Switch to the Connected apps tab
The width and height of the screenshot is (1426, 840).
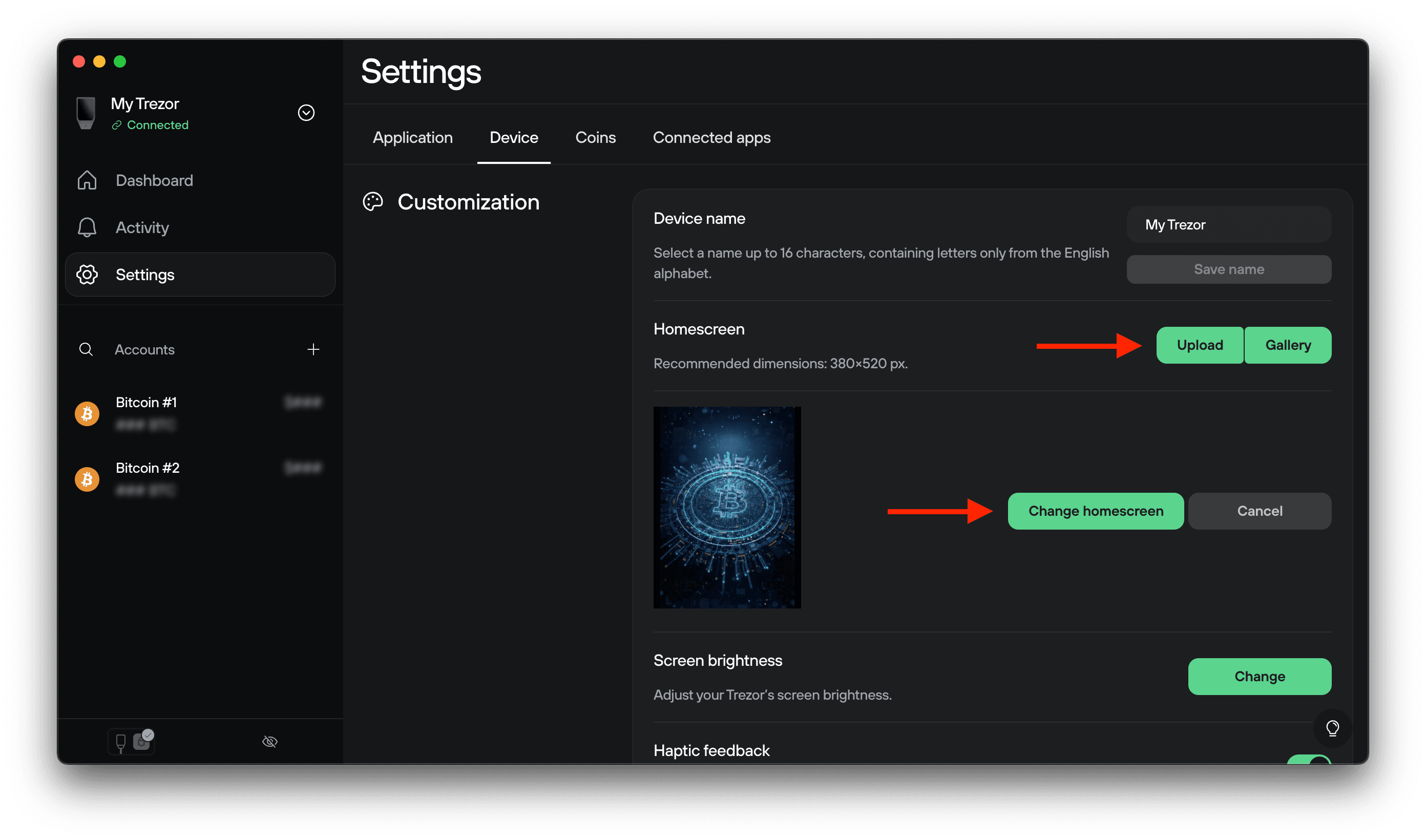click(x=711, y=137)
